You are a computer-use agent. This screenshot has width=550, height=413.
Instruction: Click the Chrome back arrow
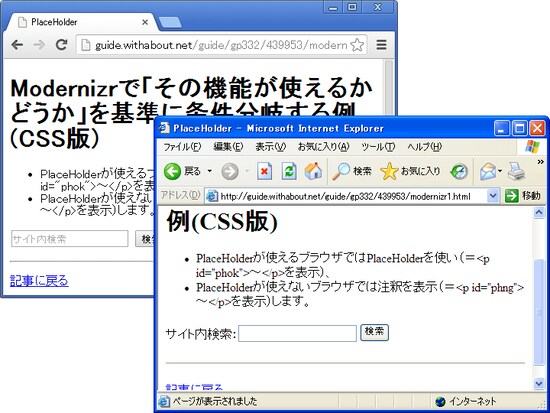click(x=17, y=45)
